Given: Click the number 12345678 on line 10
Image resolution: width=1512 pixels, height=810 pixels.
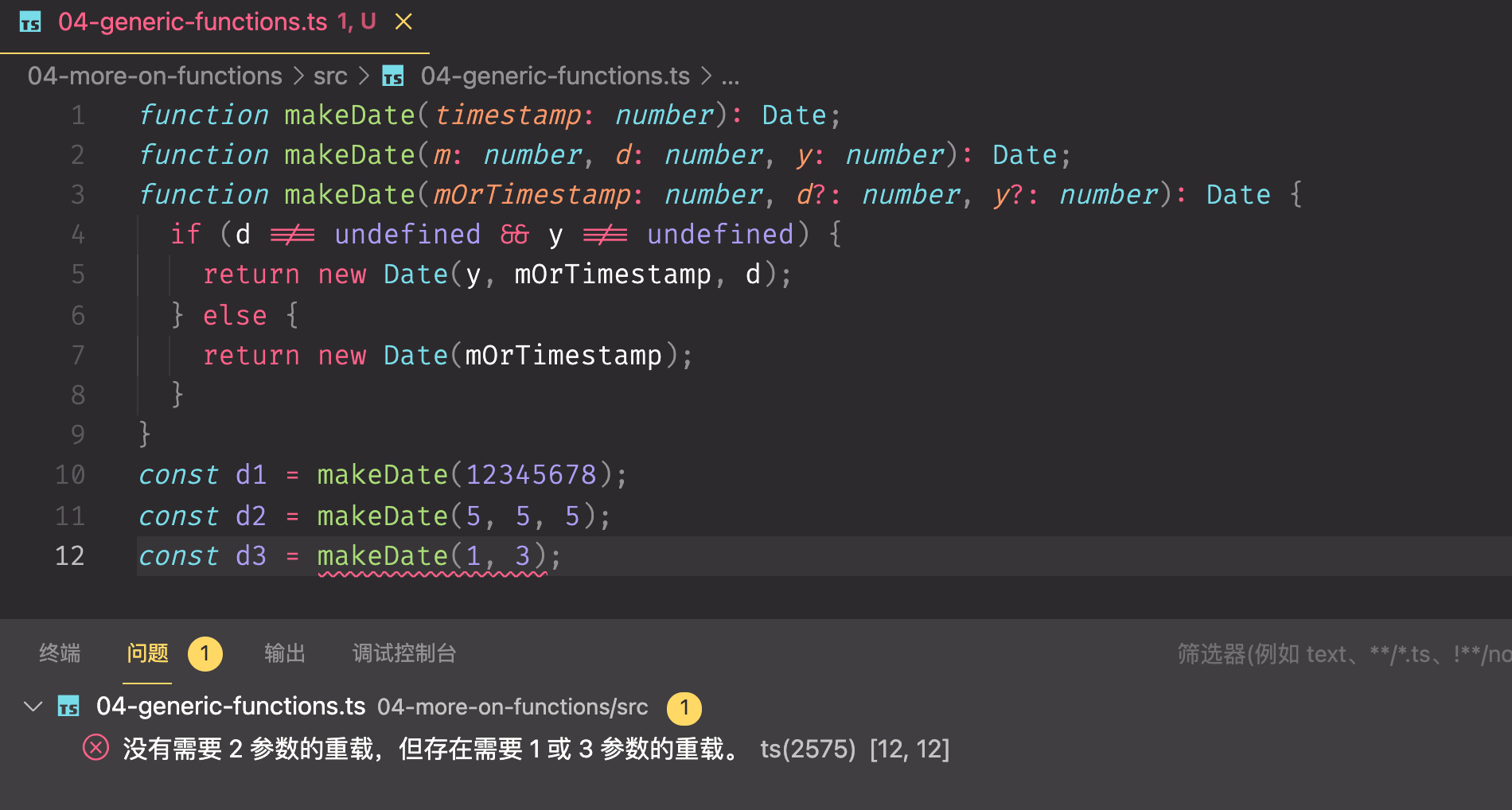Looking at the screenshot, I should [531, 475].
